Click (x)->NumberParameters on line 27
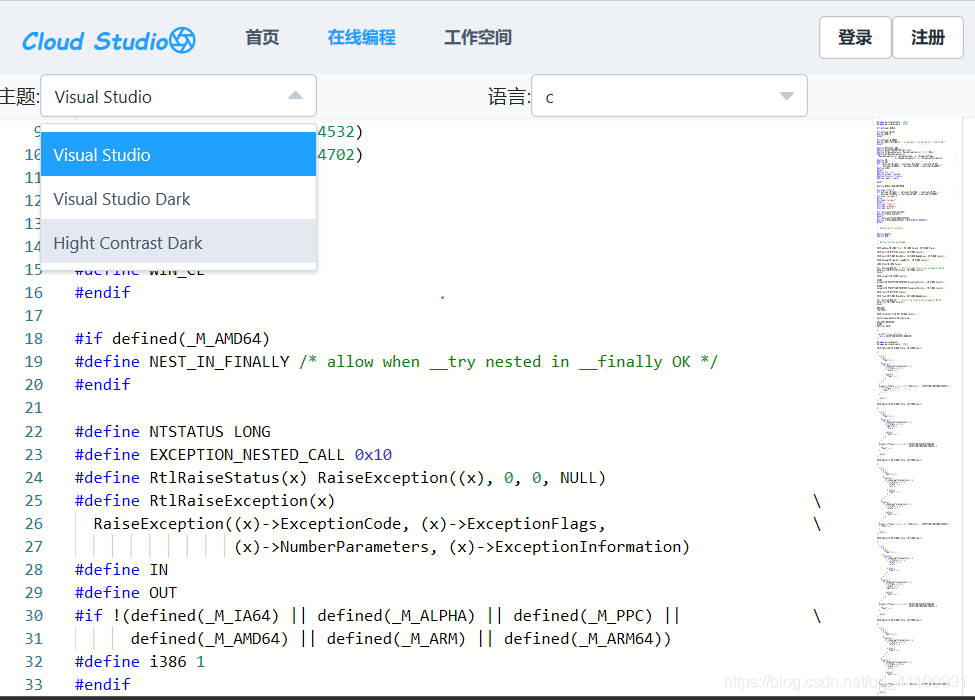The width and height of the screenshot is (975, 700). click(331, 546)
